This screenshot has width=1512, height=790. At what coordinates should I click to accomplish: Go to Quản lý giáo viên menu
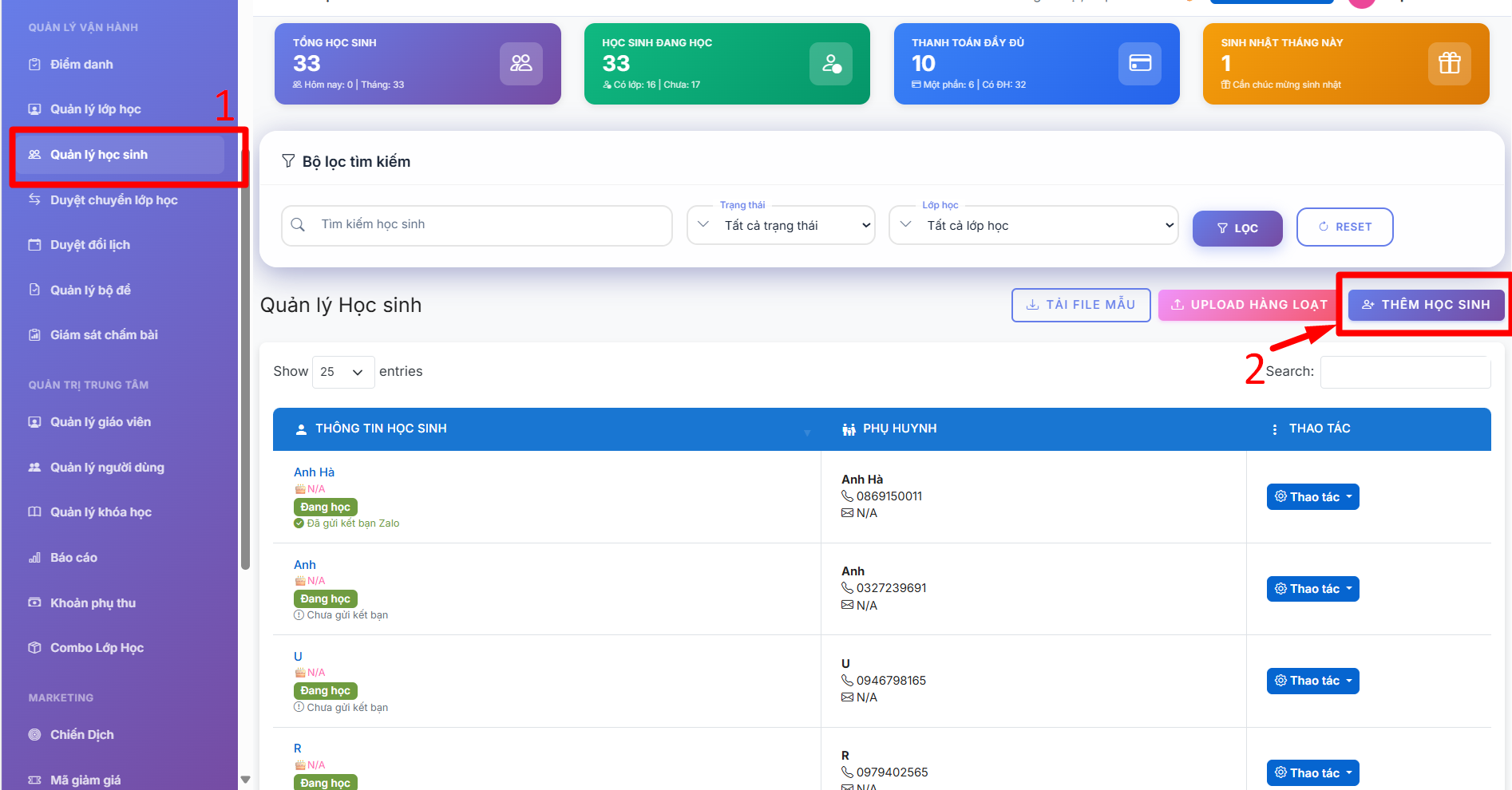100,422
